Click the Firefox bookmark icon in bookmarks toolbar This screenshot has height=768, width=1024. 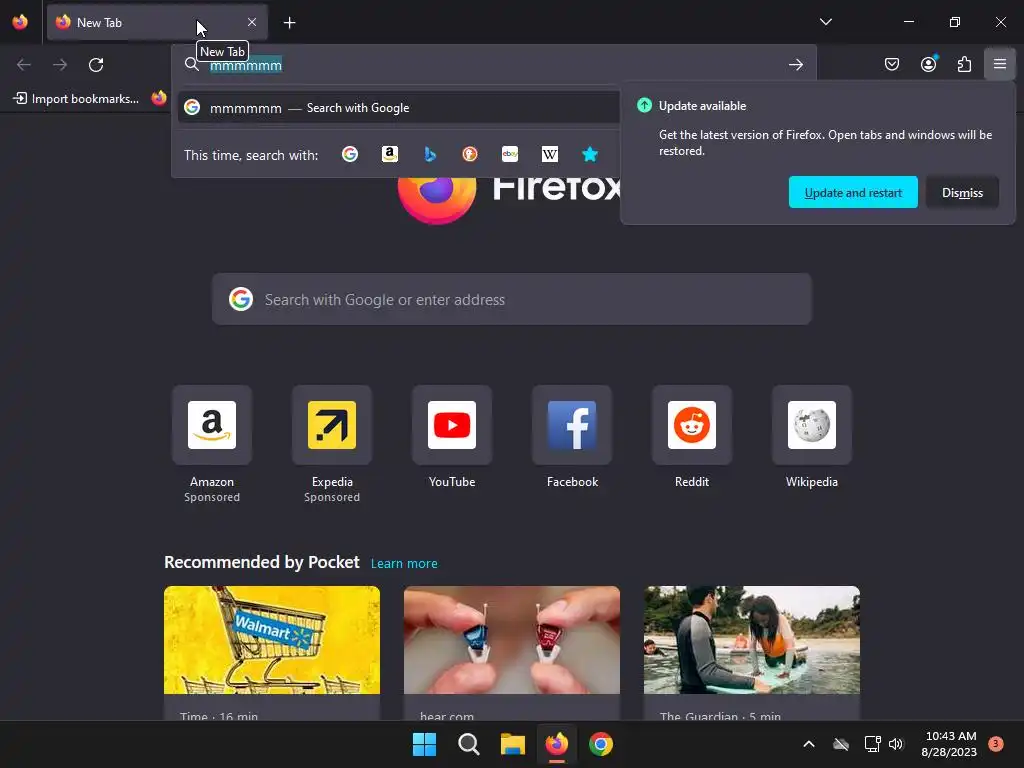coord(159,98)
